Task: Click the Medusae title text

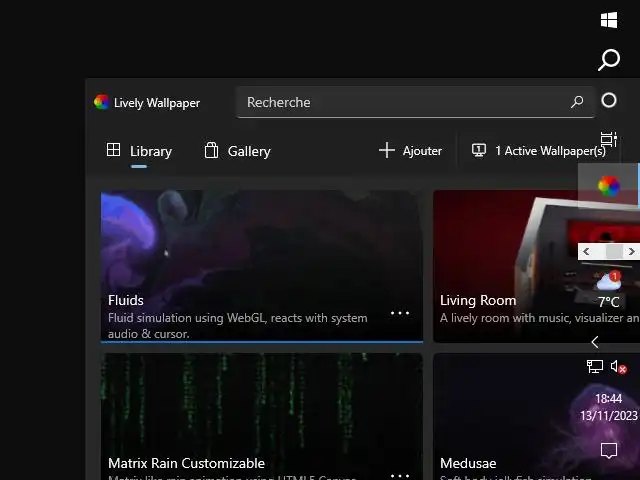Action: [468, 463]
